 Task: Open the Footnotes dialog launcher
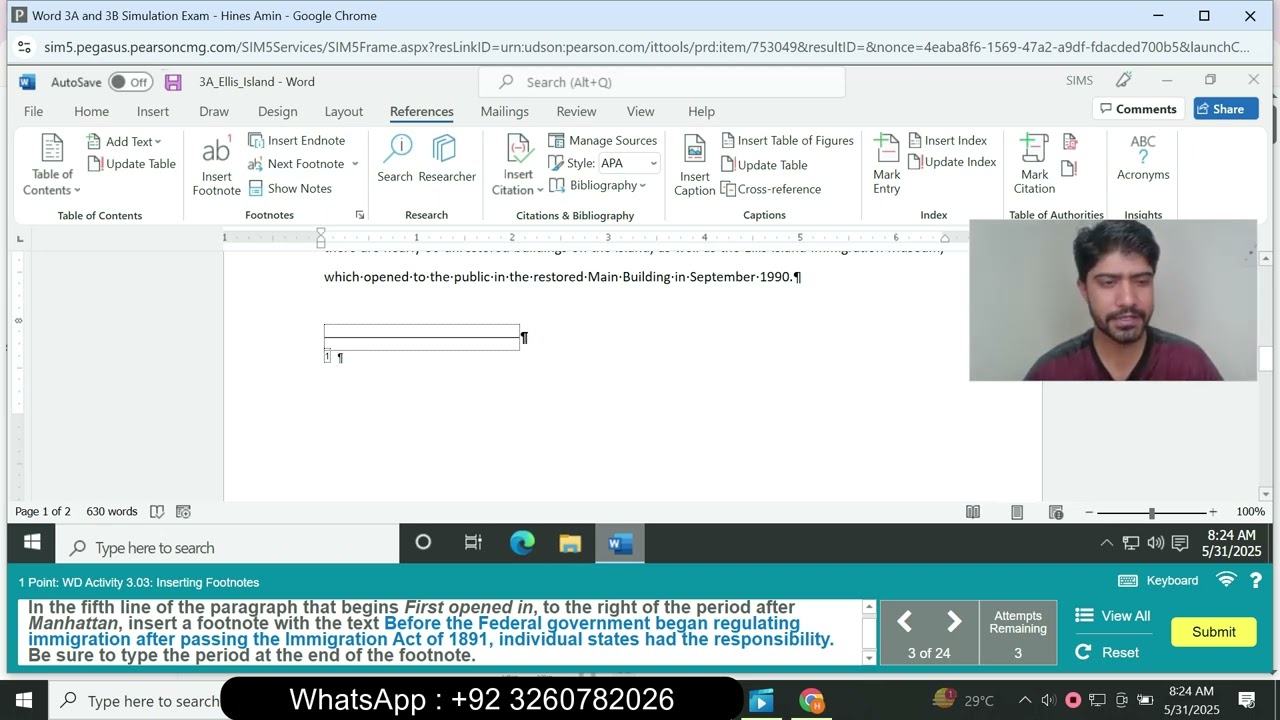(x=360, y=215)
